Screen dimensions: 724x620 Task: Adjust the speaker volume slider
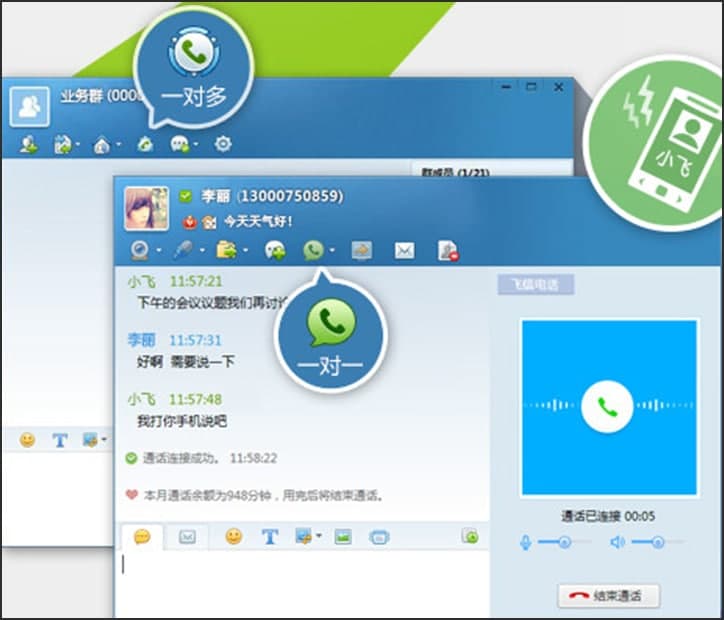click(658, 542)
